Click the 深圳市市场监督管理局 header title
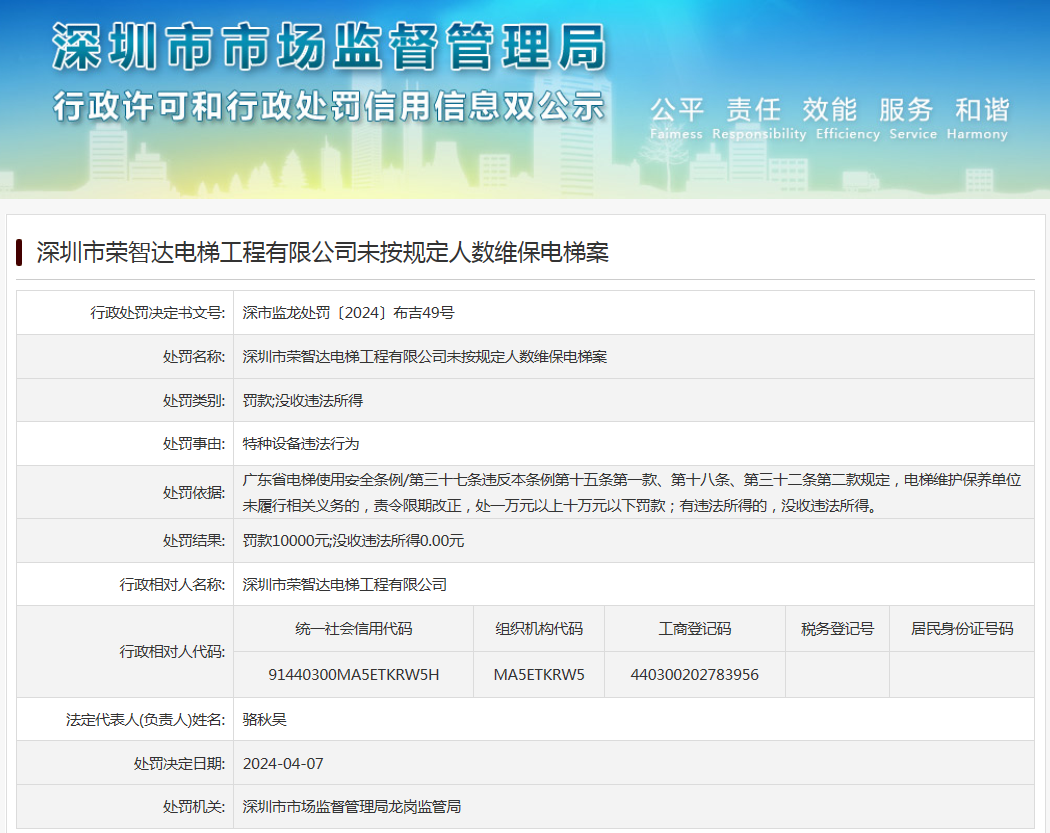This screenshot has width=1050, height=833. coord(328,48)
